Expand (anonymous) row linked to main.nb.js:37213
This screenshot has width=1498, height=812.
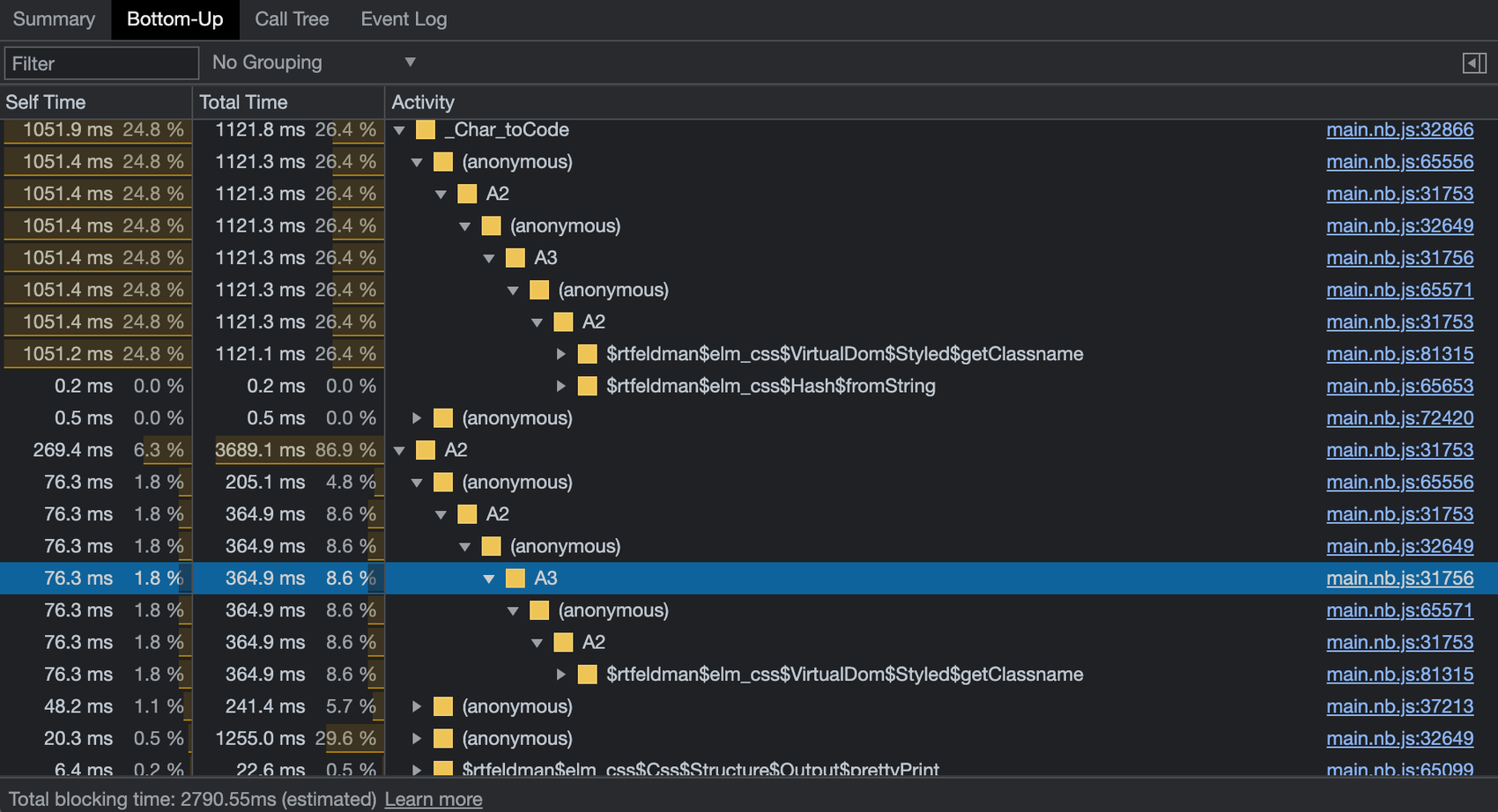point(417,706)
